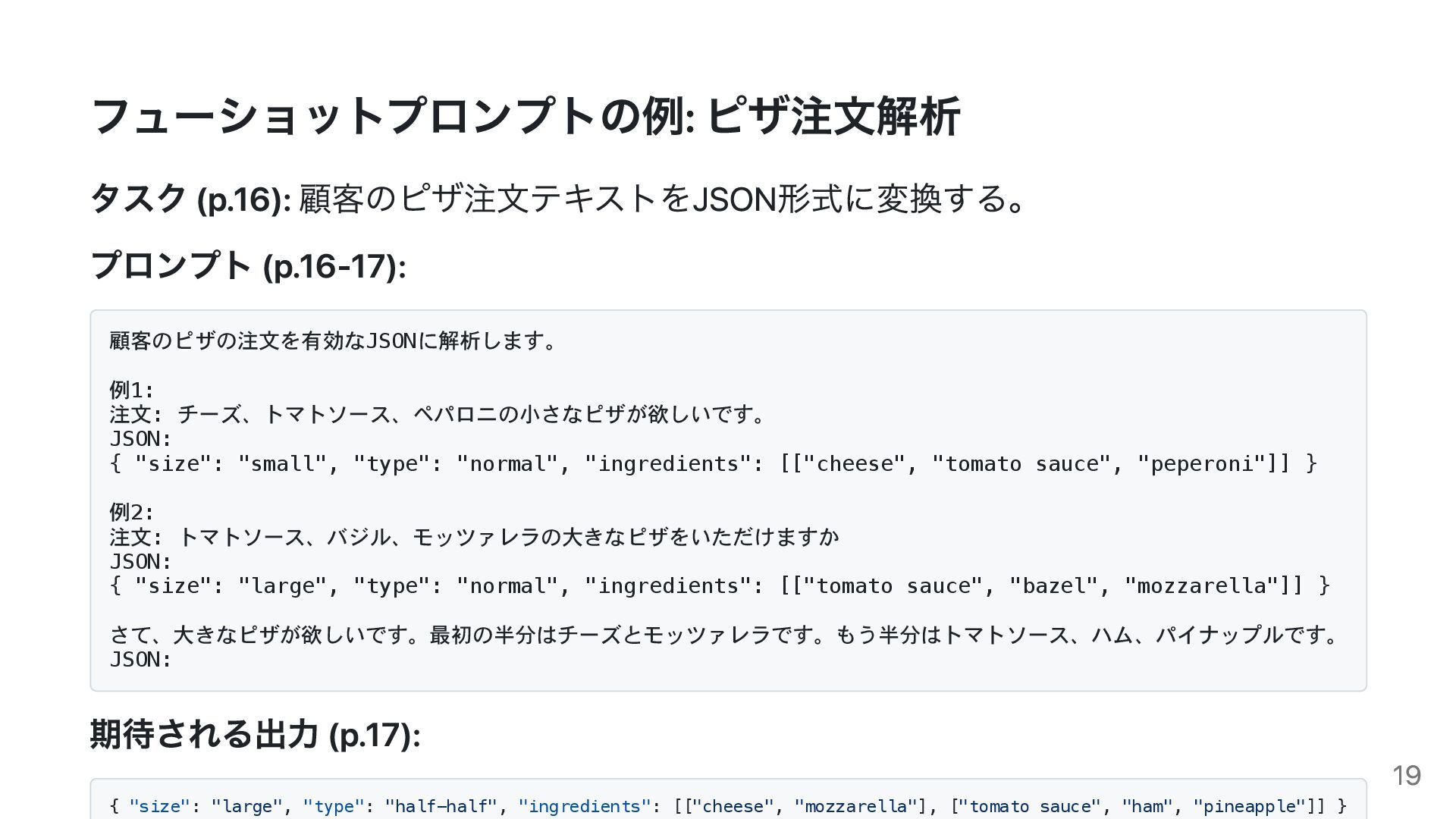This screenshot has height=819, width=1456.
Task: Click the 例1 order line mentioning ペパロニ
Action: [x=438, y=414]
